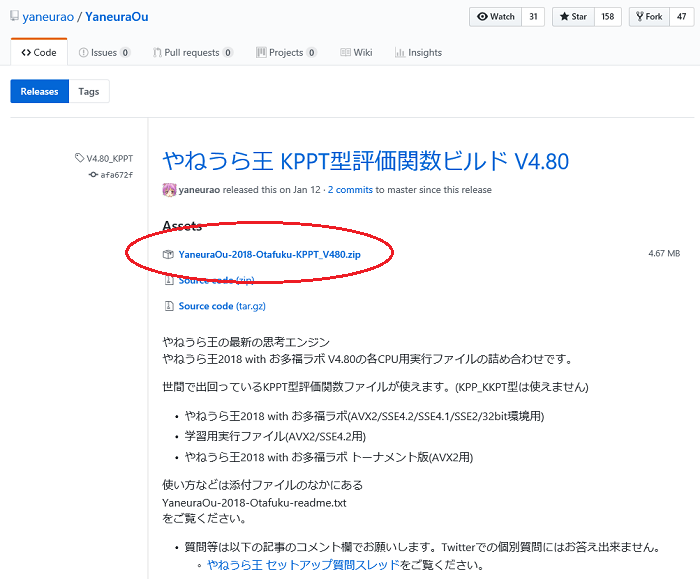This screenshot has width=700, height=579.
Task: Open the 2 commits link
Action: point(350,190)
